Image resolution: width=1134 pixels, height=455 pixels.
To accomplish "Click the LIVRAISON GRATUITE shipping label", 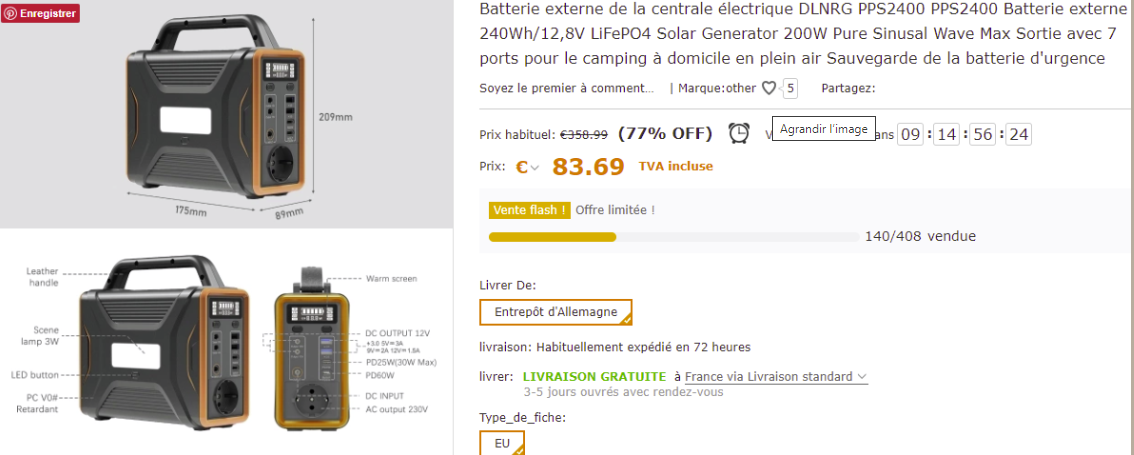I will (x=594, y=377).
